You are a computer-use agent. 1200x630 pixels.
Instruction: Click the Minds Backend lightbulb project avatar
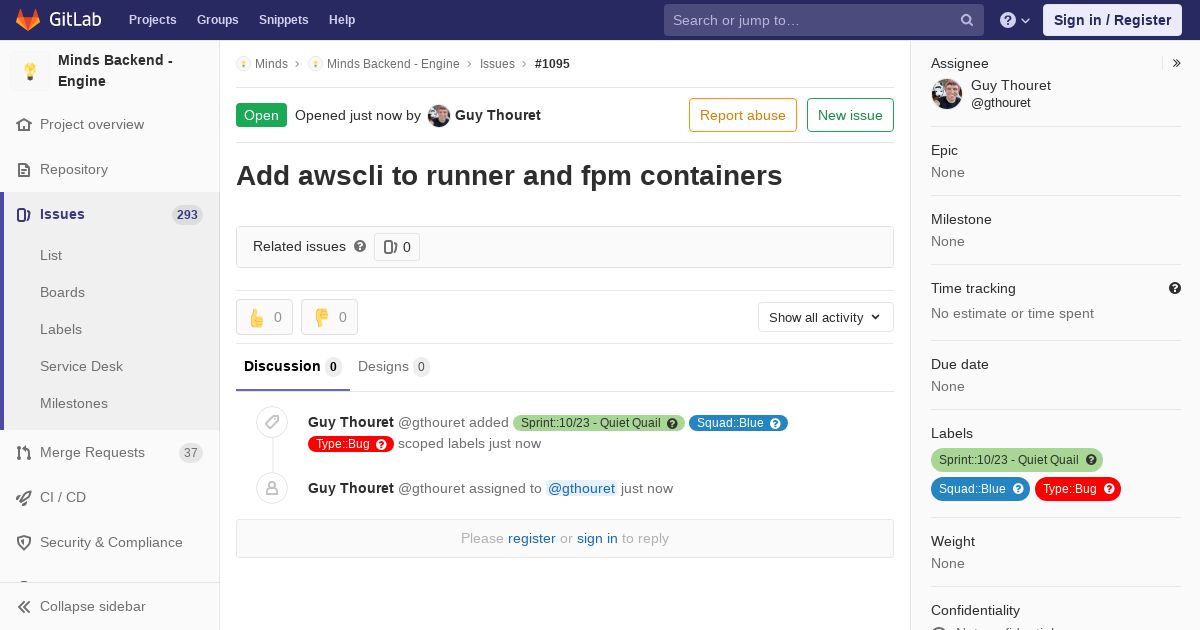[x=30, y=71]
